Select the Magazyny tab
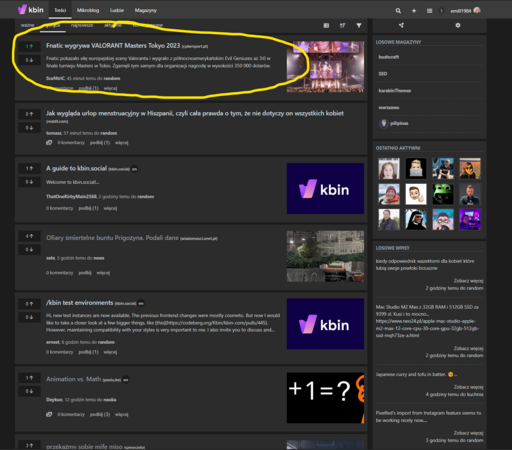512x450 pixels. click(x=146, y=10)
